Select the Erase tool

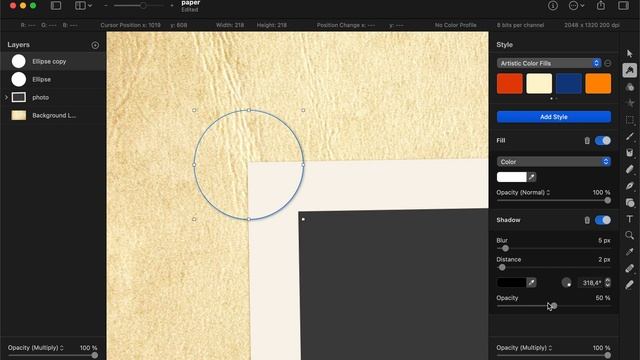tap(629, 169)
